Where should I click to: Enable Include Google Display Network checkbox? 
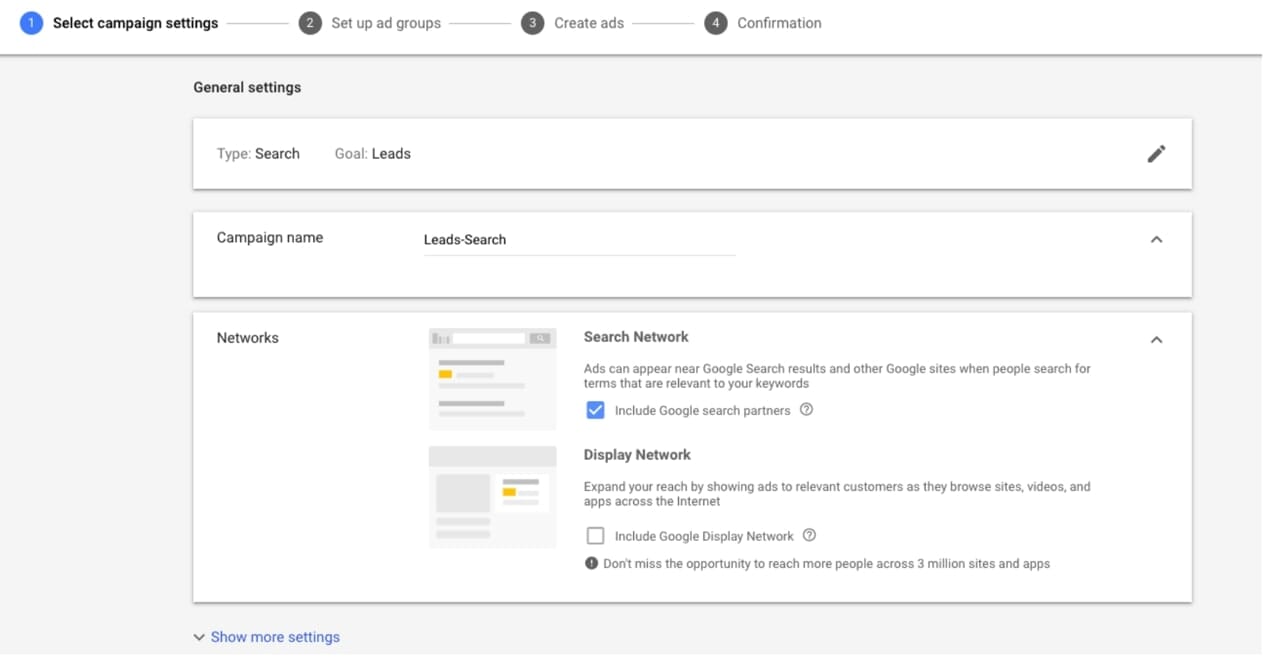click(x=596, y=535)
